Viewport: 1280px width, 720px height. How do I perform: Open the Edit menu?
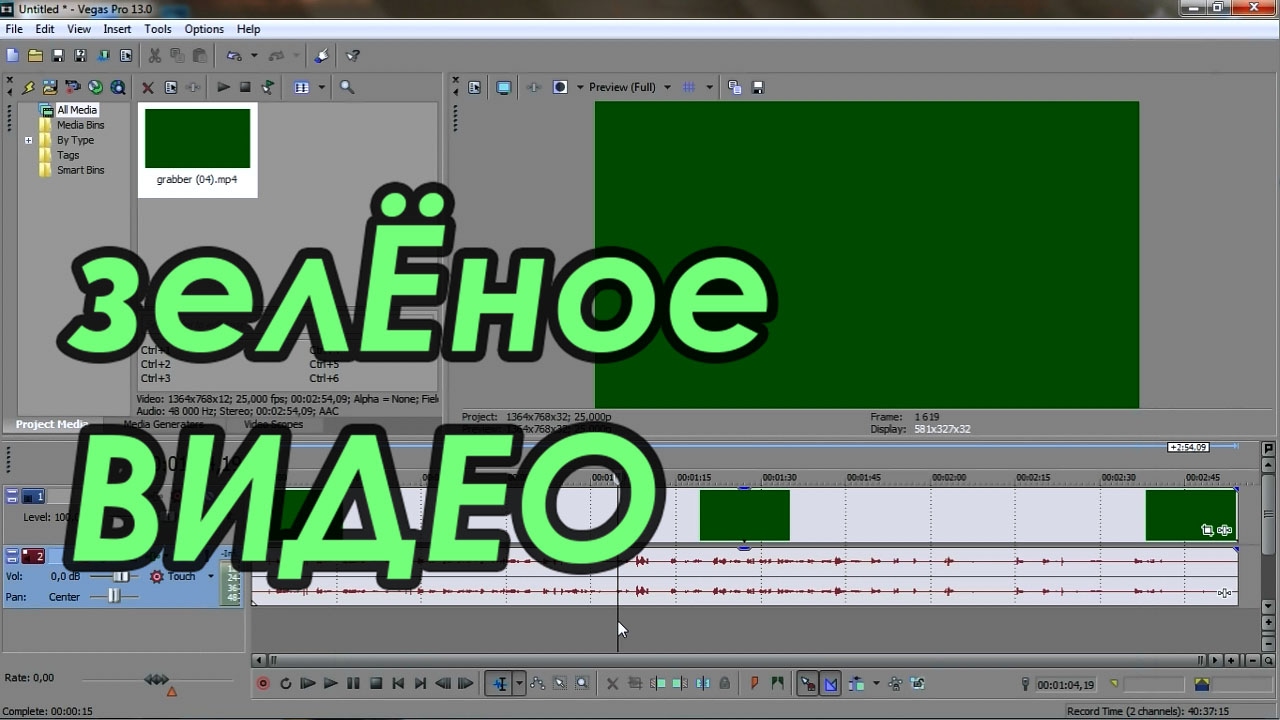[44, 29]
